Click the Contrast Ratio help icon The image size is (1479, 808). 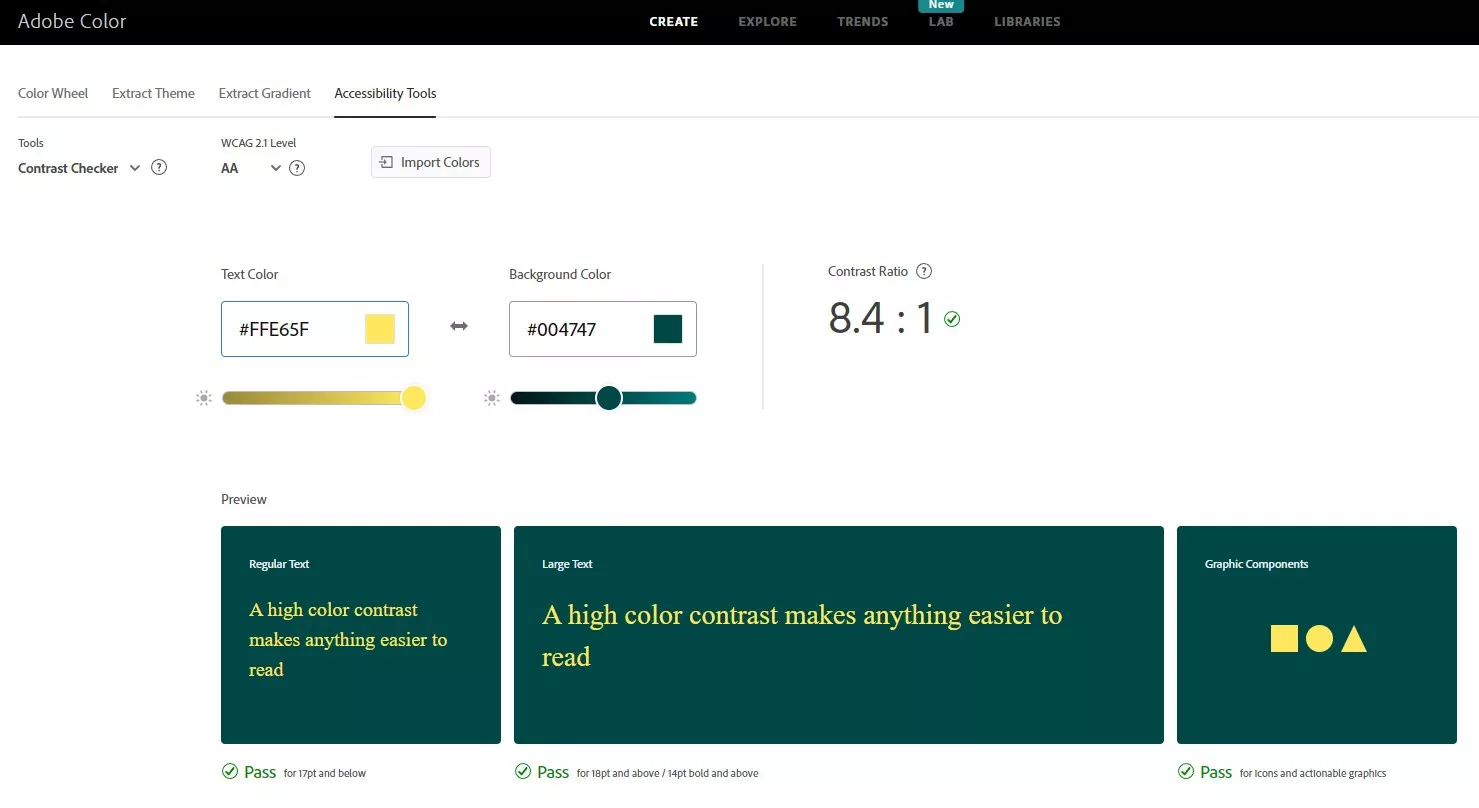[924, 271]
